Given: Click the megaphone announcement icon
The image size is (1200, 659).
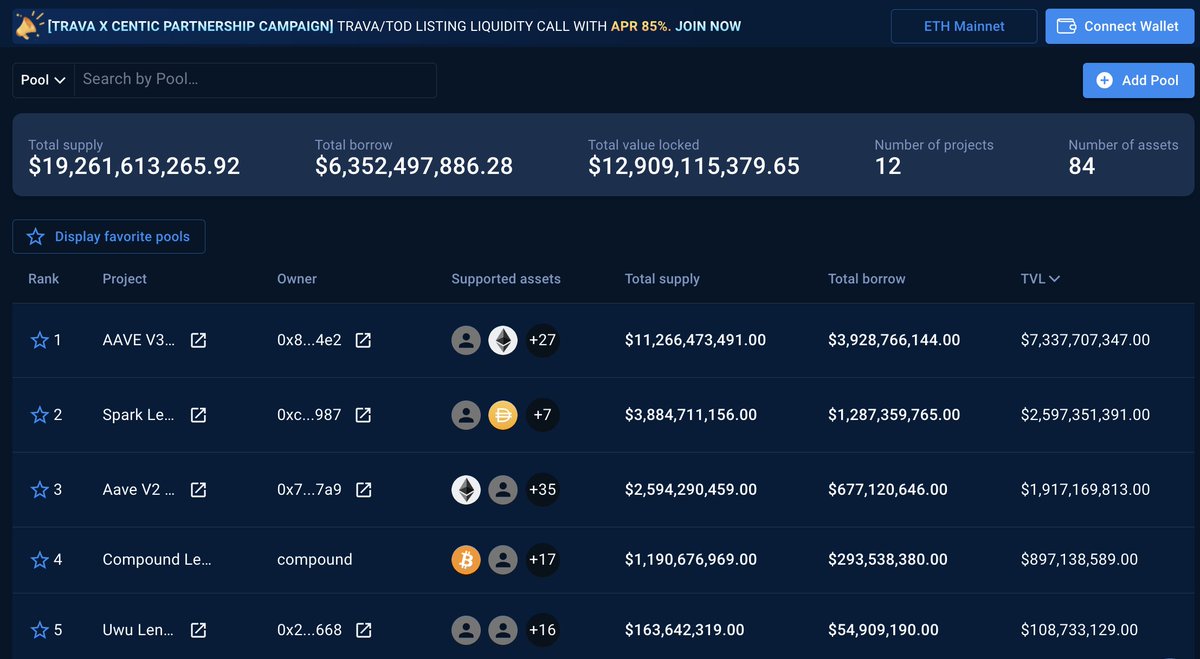Looking at the screenshot, I should click(x=28, y=24).
